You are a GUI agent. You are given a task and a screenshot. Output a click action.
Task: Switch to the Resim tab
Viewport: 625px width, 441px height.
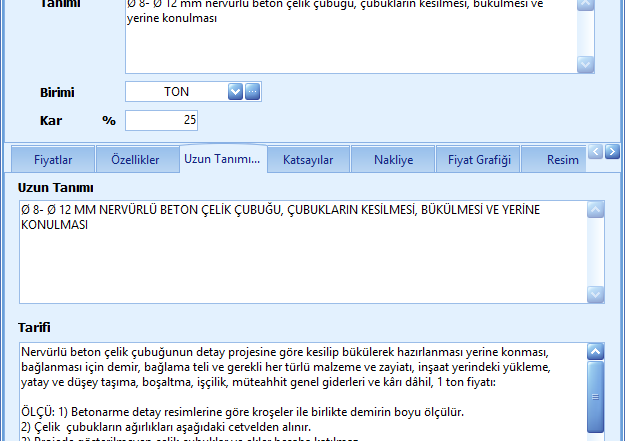560,159
